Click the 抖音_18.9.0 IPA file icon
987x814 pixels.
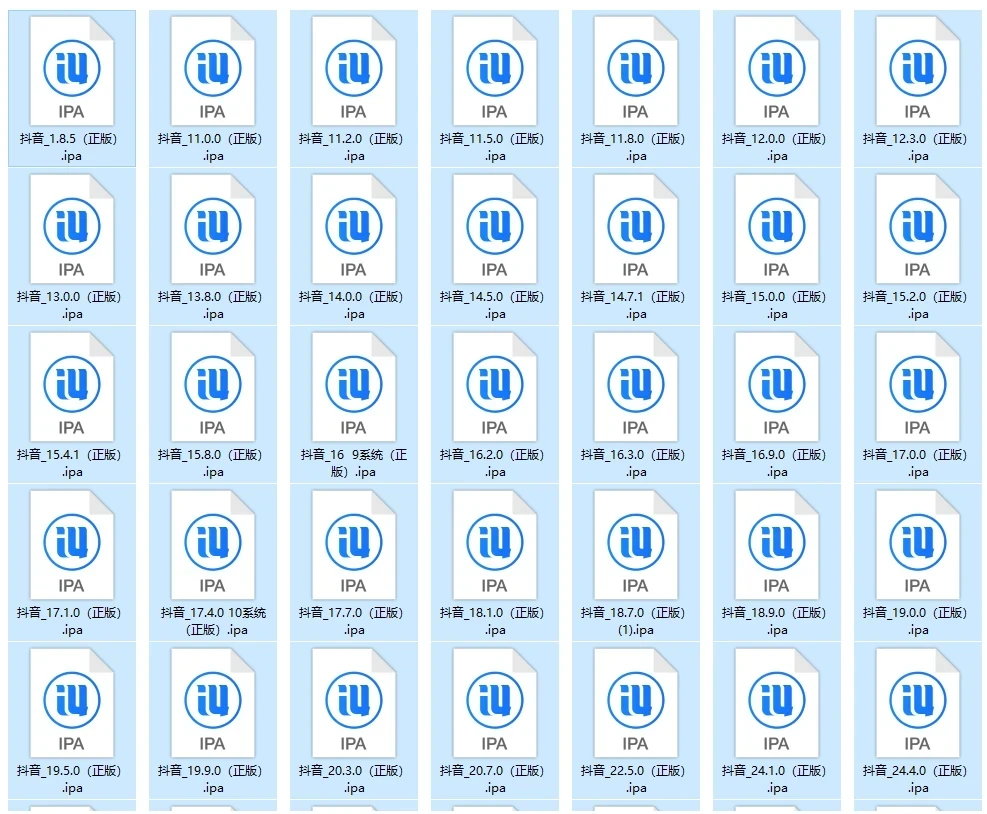777,545
